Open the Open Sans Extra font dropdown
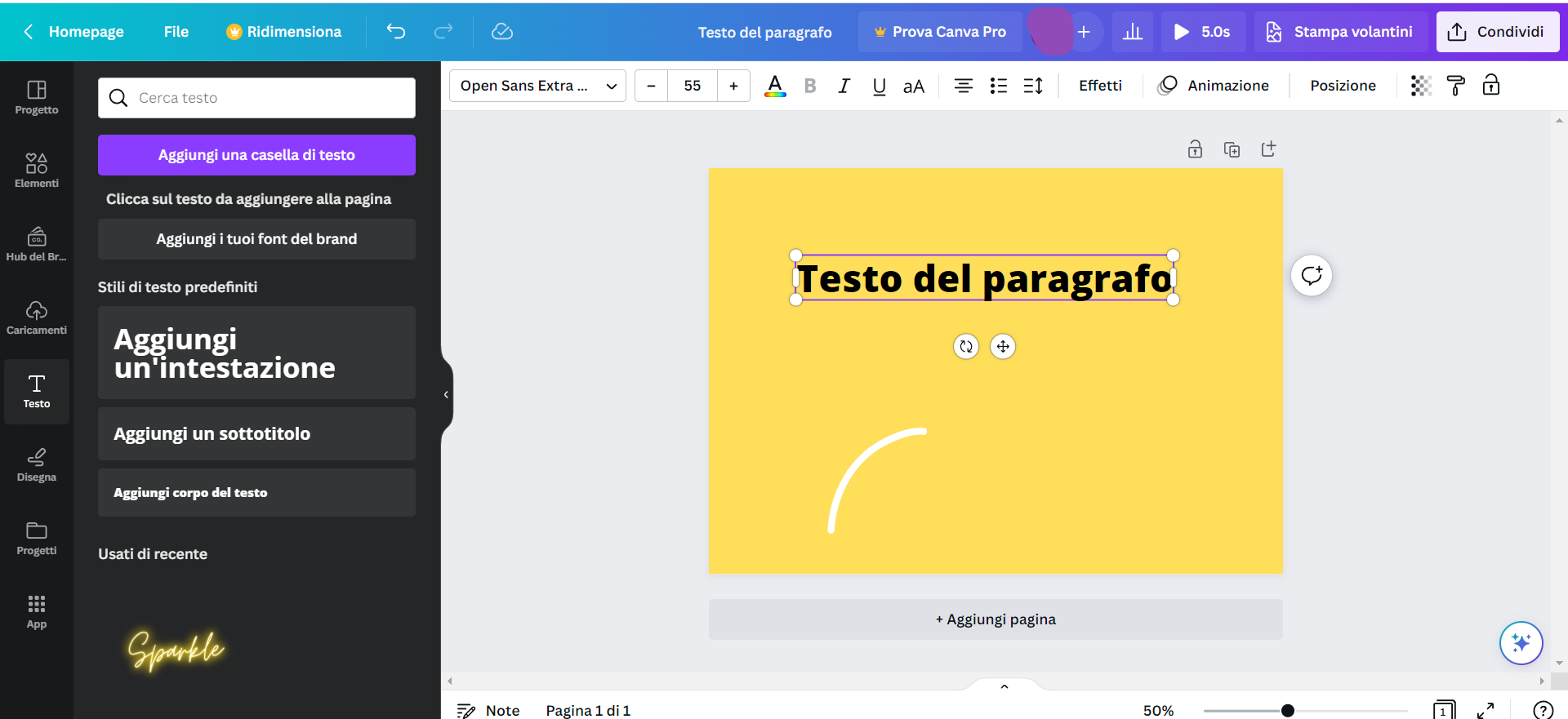The width and height of the screenshot is (1568, 719). 537,86
